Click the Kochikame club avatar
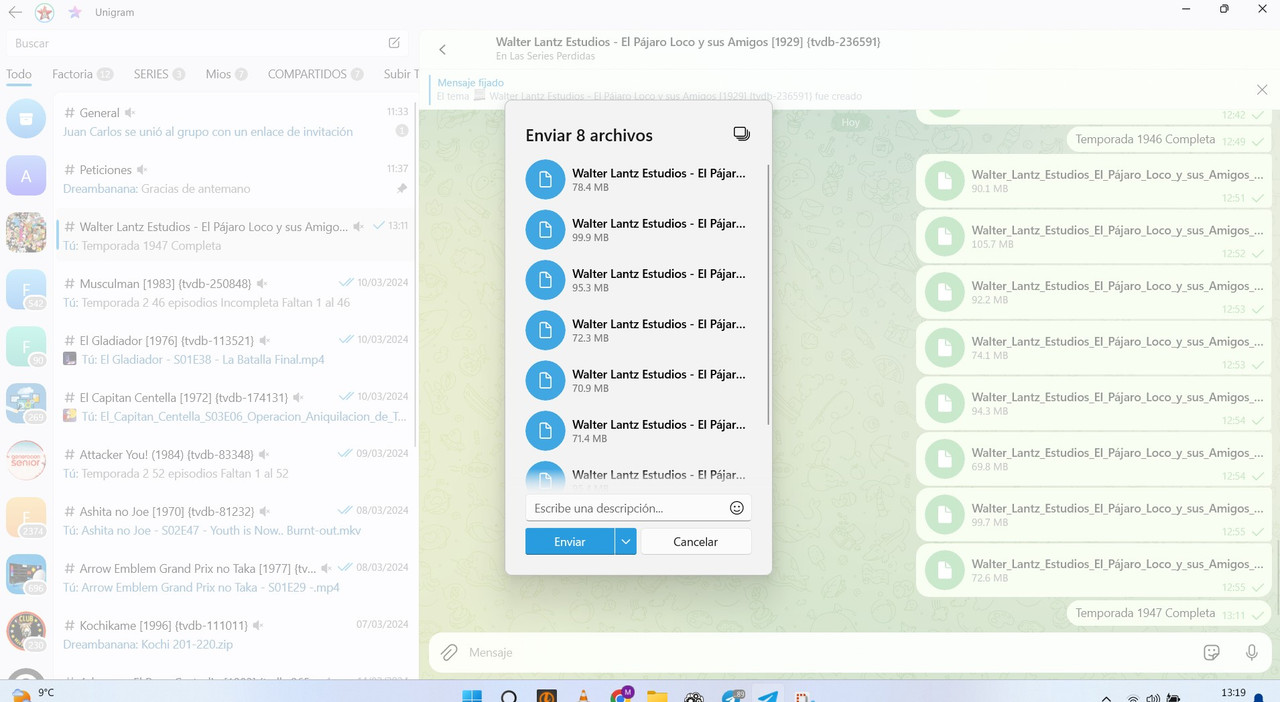The image size is (1280, 702). 26,632
